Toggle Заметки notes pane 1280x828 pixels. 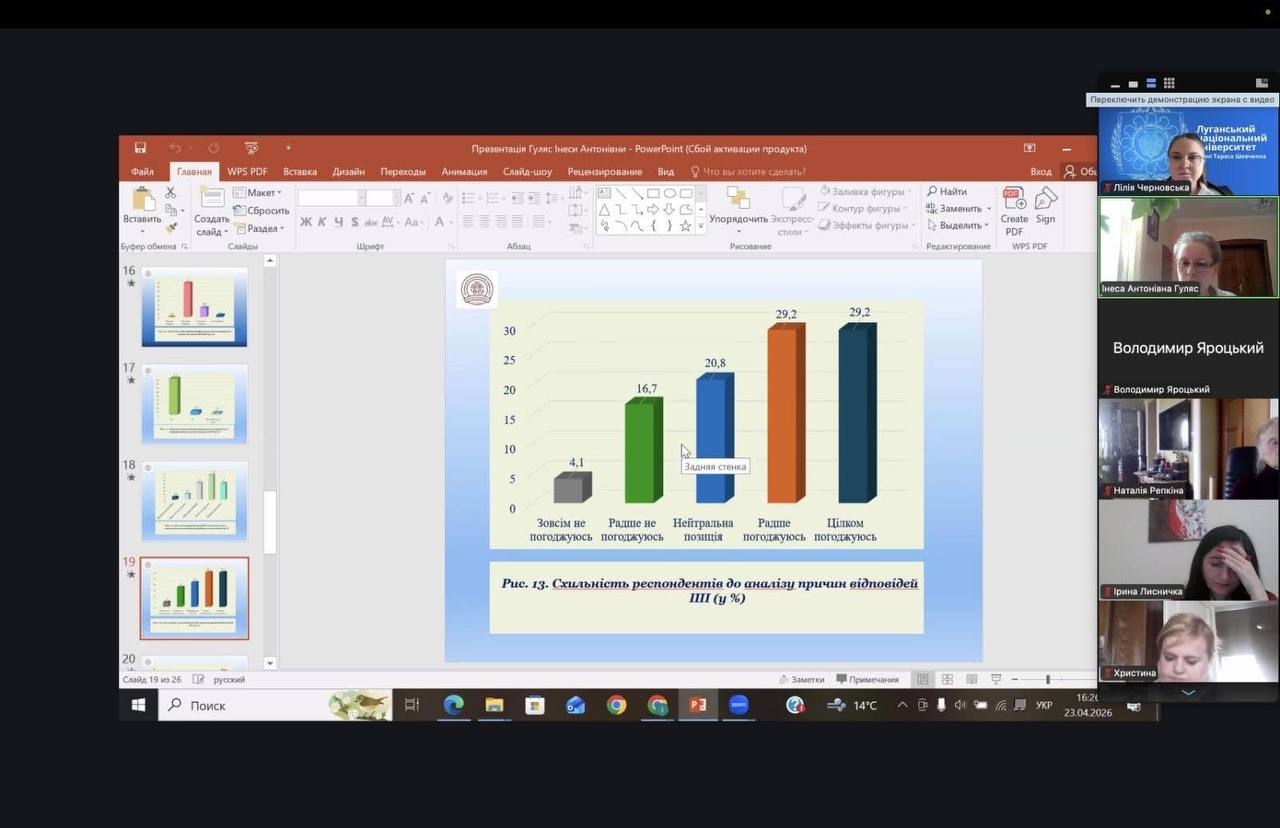801,679
